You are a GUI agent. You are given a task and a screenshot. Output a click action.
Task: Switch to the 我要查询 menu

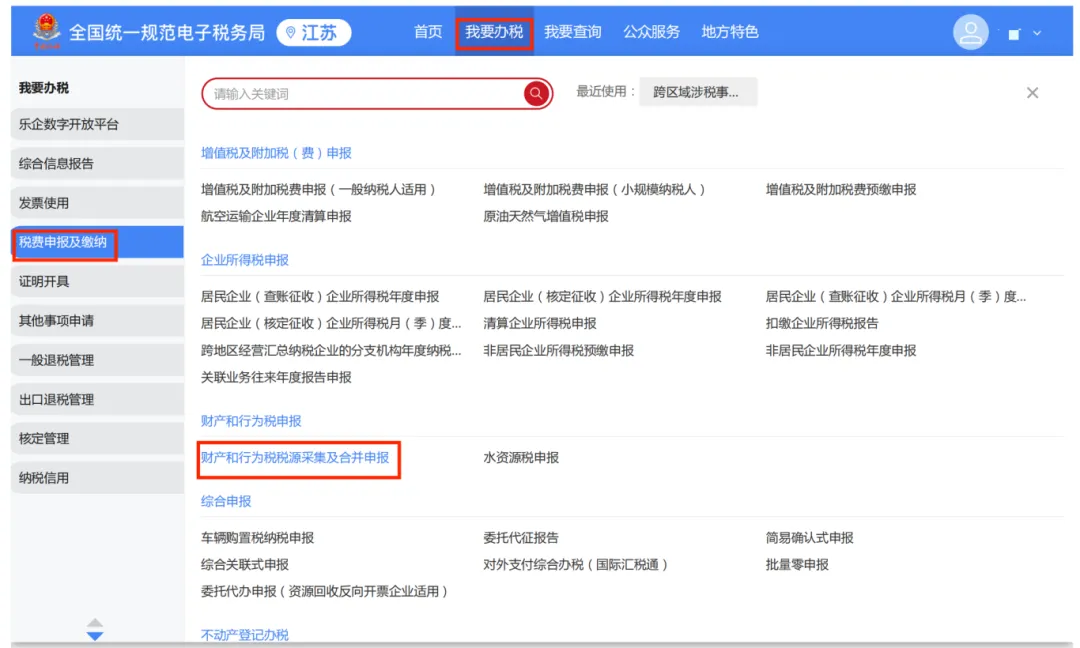coord(572,31)
